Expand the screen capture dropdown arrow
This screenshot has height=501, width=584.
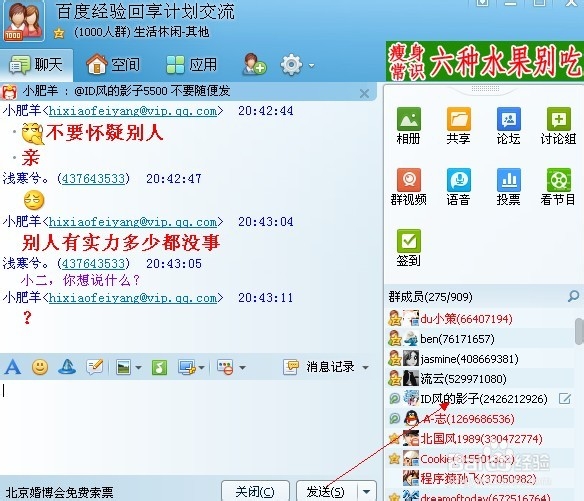[201, 368]
